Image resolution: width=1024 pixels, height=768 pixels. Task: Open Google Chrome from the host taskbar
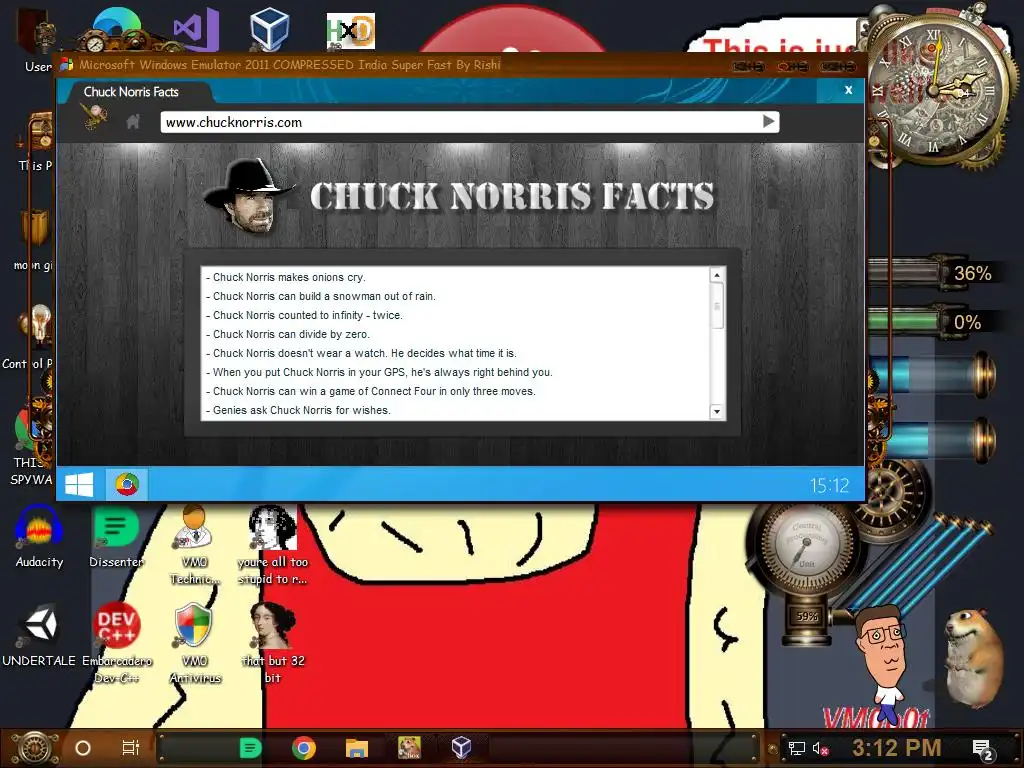pos(304,748)
